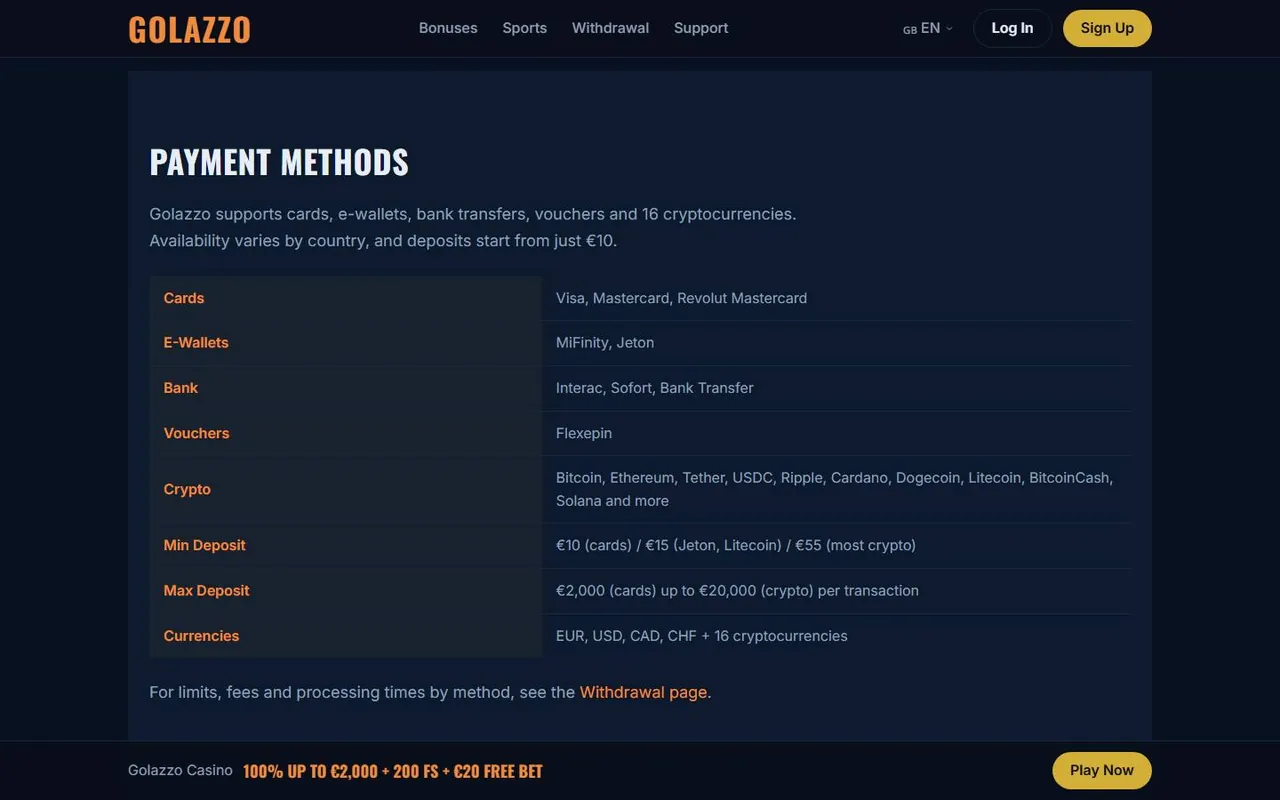Open the Bonuses menu item
The height and width of the screenshot is (800, 1280).
coord(448,28)
